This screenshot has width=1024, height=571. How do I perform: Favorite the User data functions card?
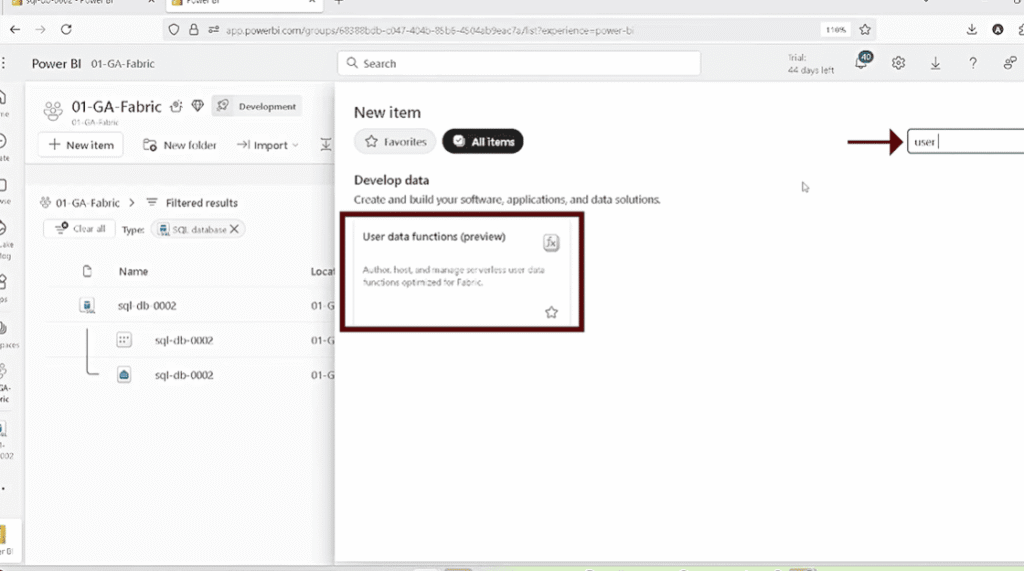(551, 312)
